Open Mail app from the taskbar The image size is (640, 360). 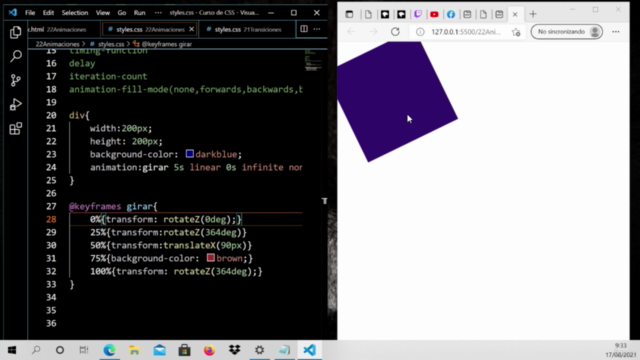click(x=160, y=350)
